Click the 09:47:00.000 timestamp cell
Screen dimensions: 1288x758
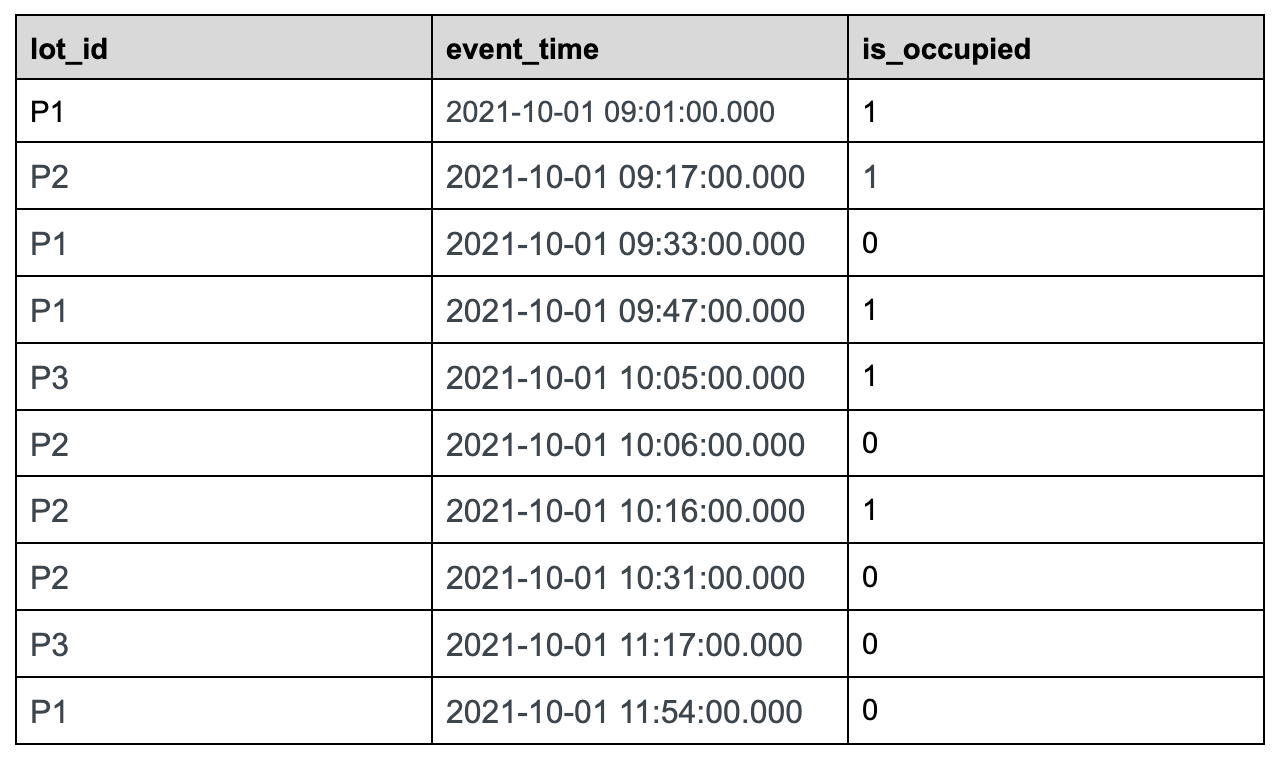[625, 311]
